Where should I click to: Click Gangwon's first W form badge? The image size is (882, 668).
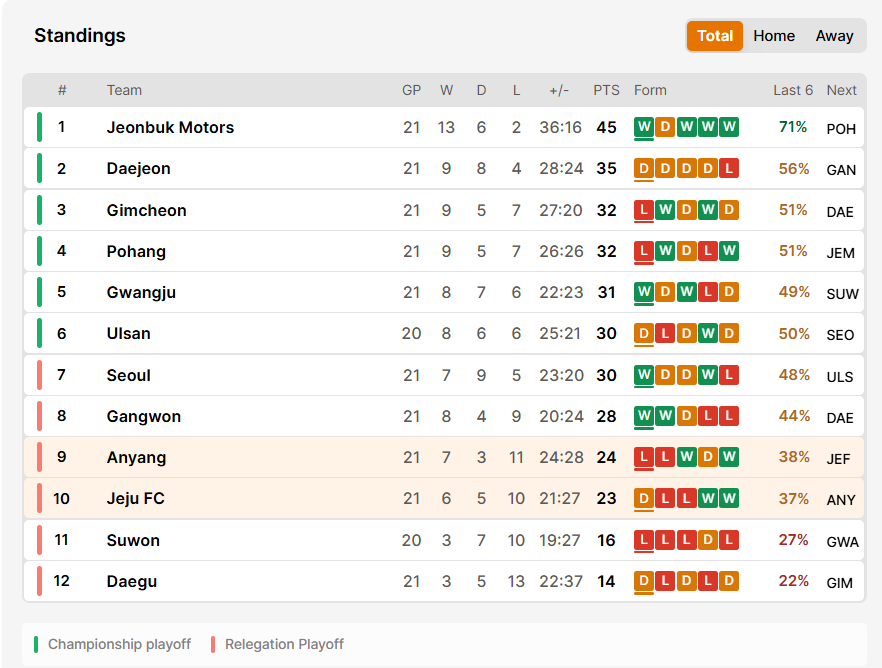click(x=644, y=416)
